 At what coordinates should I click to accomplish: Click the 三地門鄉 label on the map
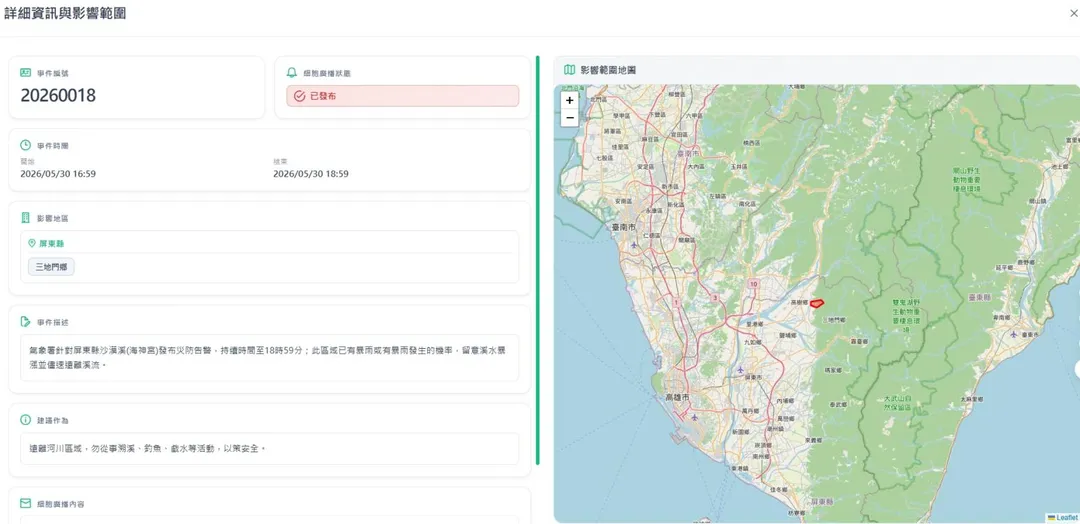click(833, 319)
